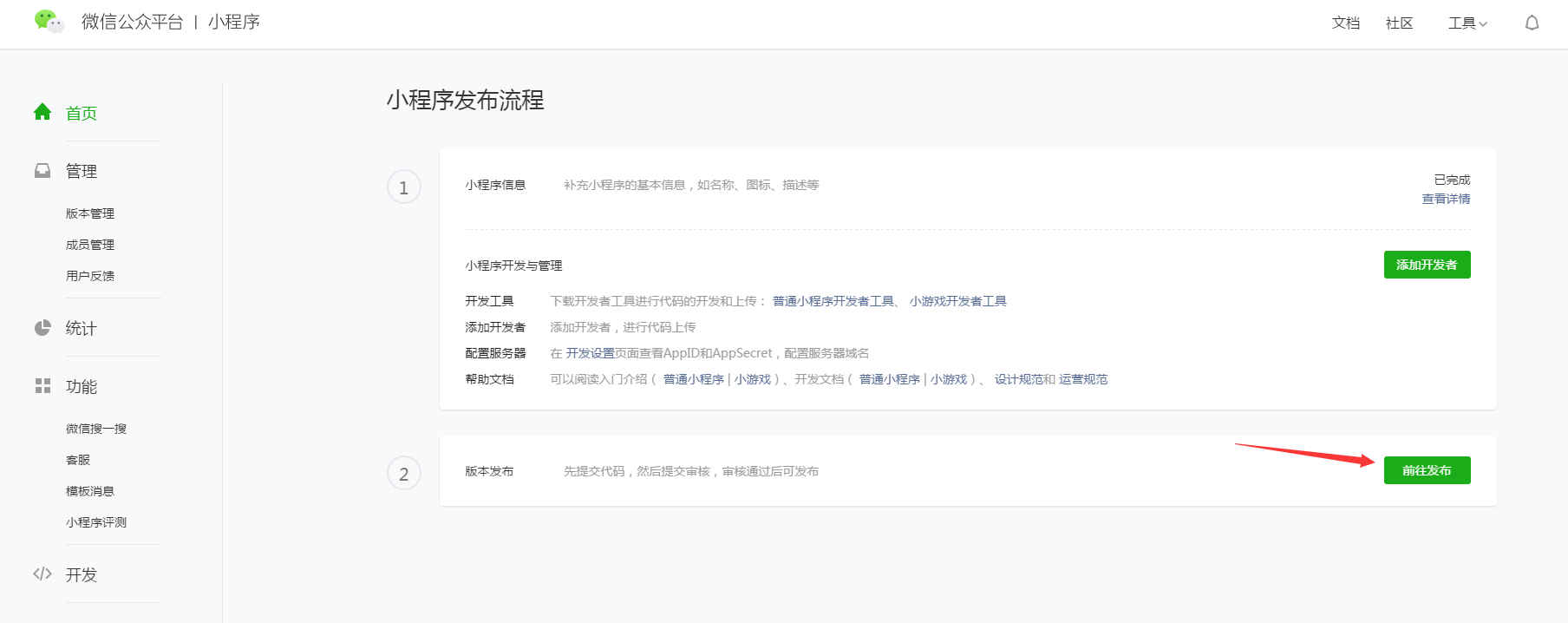Open the 查看详情 link
The image size is (1568, 623).
tap(1446, 199)
